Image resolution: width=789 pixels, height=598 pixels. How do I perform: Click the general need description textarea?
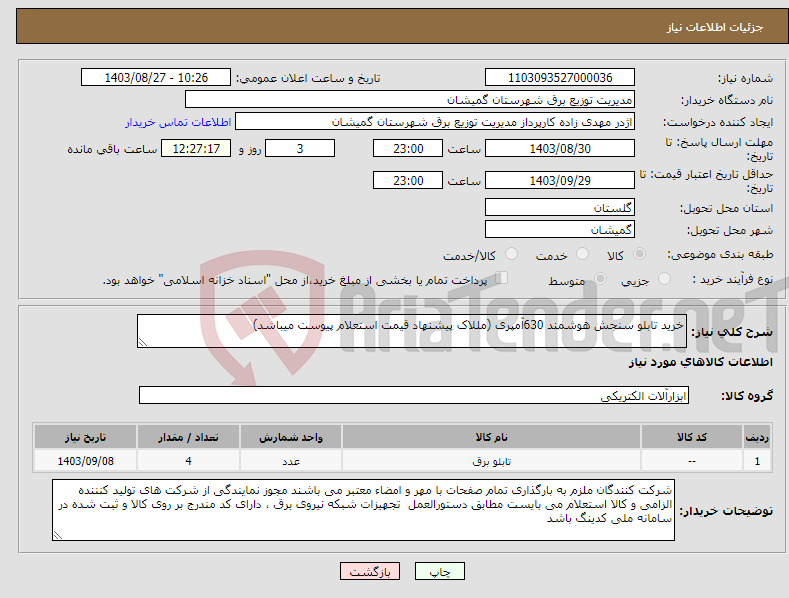(412, 331)
